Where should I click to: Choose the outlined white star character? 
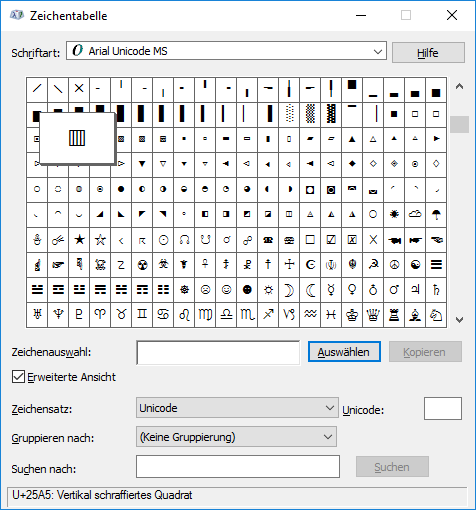click(x=100, y=240)
